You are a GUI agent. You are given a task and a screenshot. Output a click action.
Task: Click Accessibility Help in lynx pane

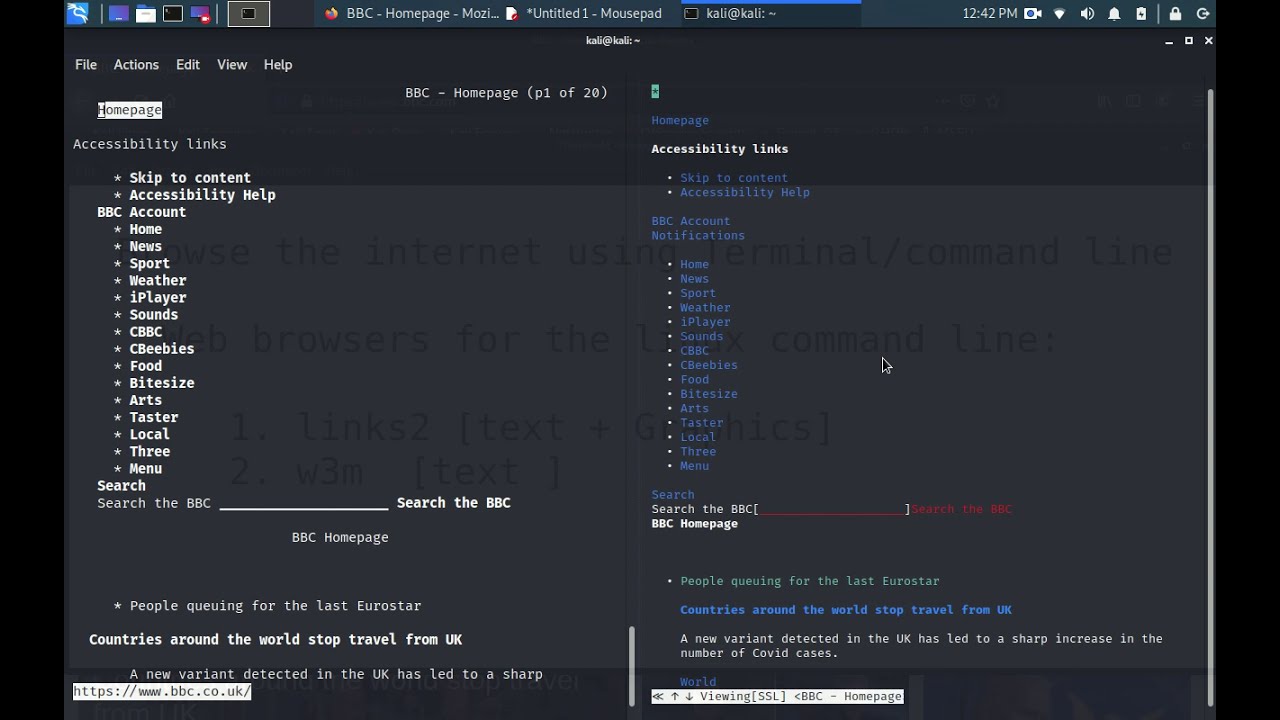[202, 195]
